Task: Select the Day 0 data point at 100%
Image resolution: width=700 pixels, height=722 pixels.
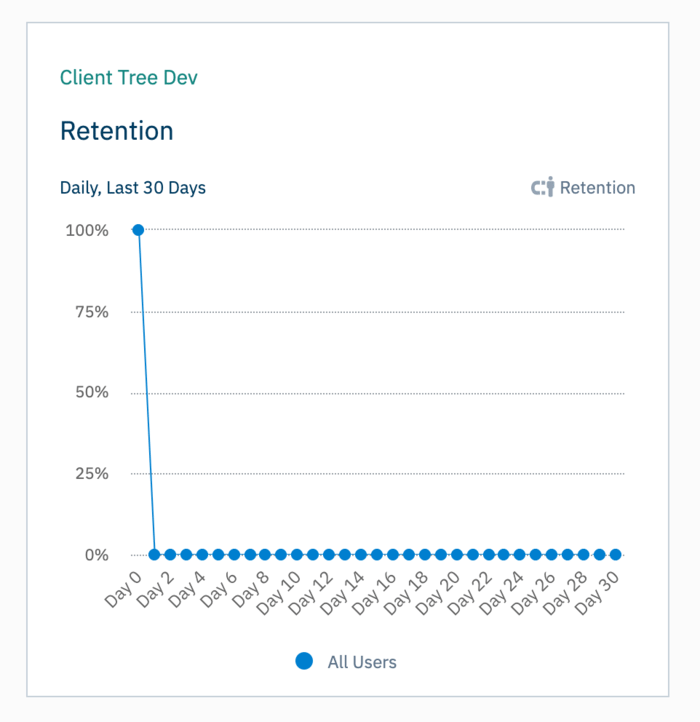Action: [x=138, y=230]
